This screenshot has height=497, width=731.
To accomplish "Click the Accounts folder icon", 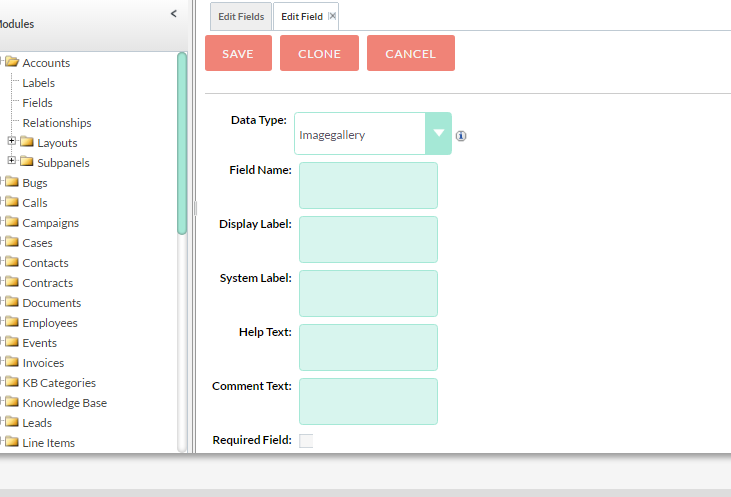I will 12,62.
